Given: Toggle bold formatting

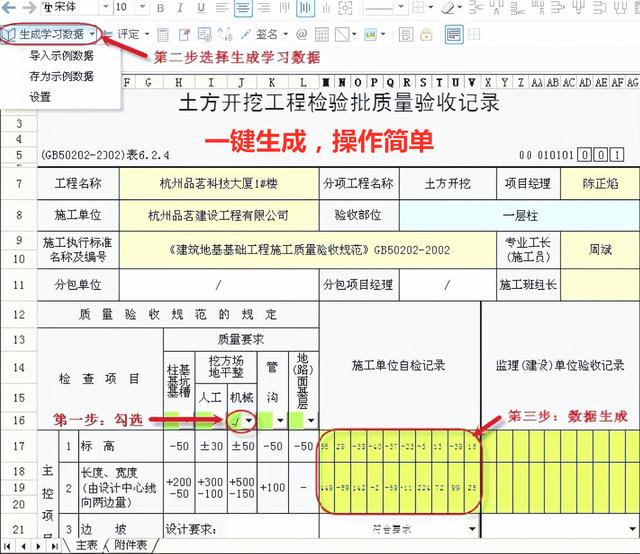Looking at the screenshot, I should pyautogui.click(x=161, y=8).
